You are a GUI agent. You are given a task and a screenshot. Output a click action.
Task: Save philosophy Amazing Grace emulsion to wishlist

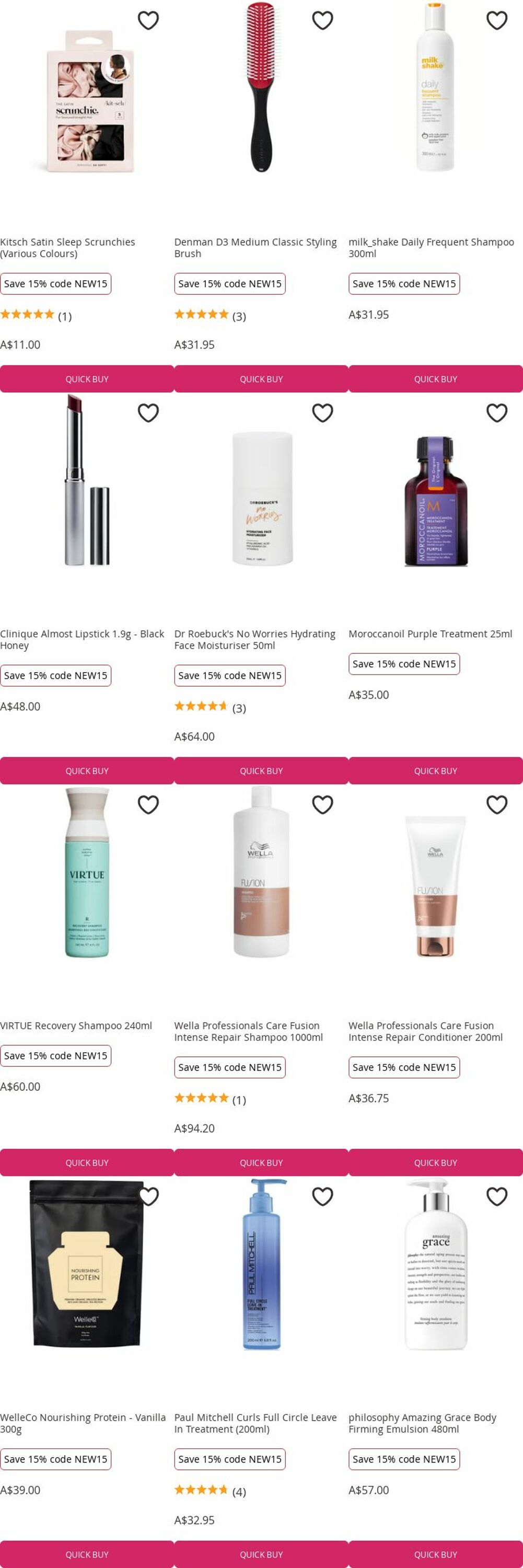(497, 1197)
